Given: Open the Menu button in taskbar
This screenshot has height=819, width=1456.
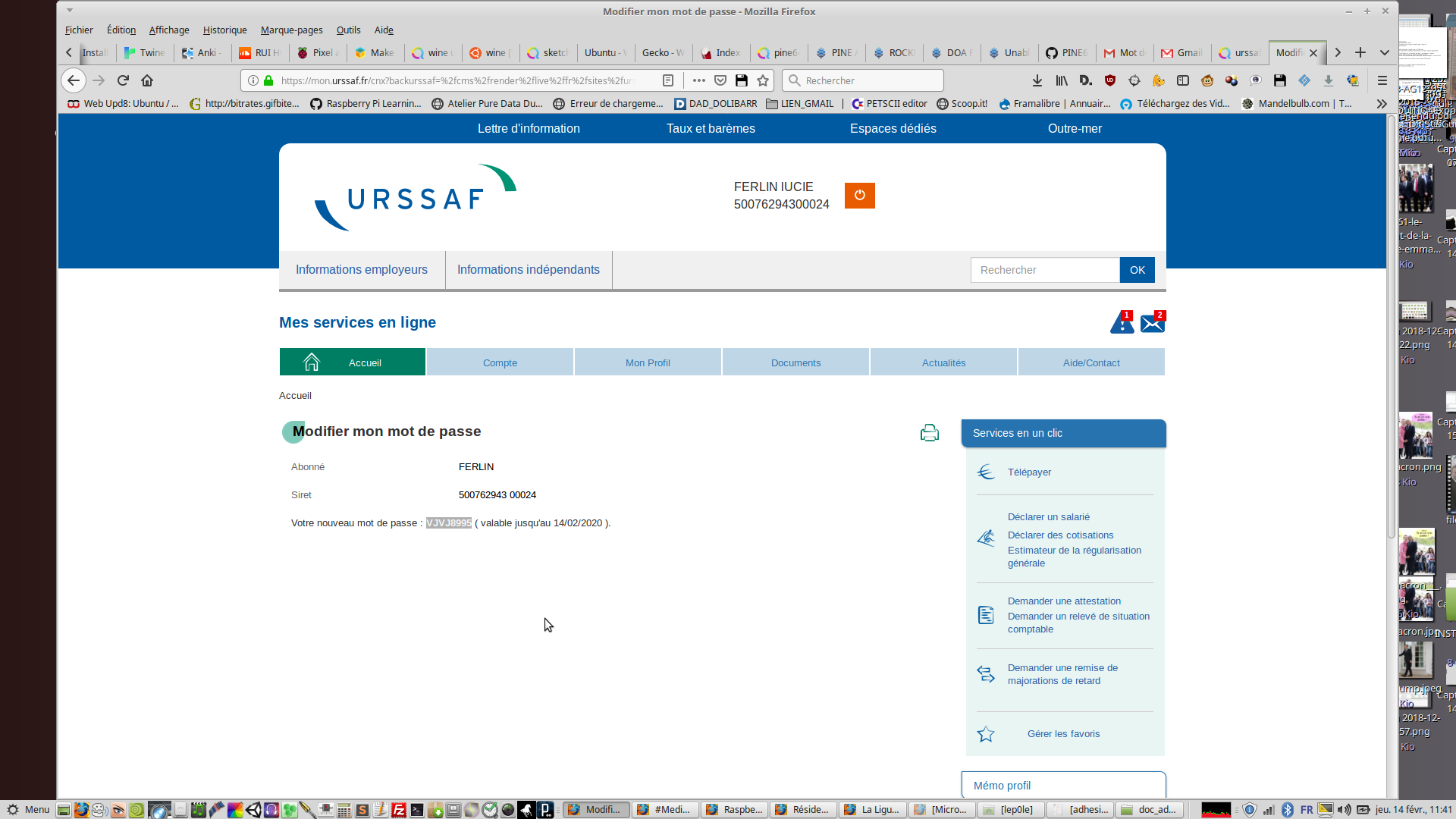Looking at the screenshot, I should click(28, 809).
